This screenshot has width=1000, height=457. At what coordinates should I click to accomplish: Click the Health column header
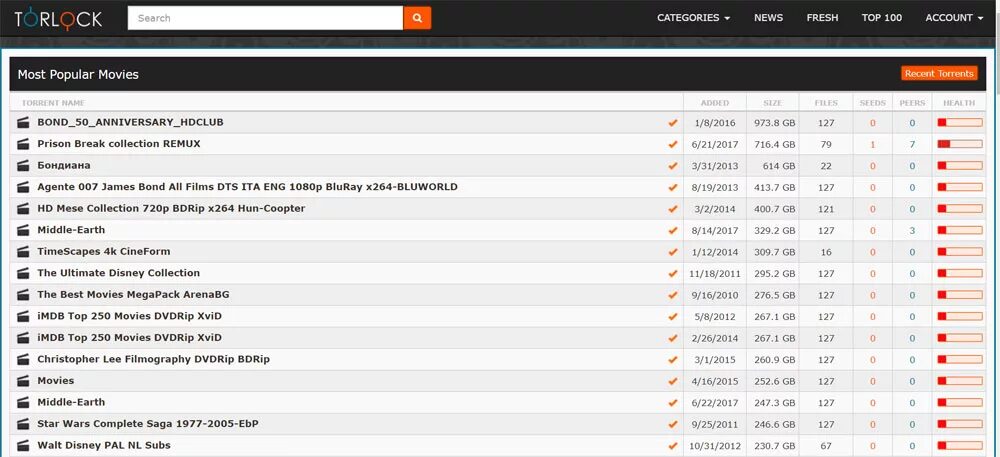(x=959, y=103)
